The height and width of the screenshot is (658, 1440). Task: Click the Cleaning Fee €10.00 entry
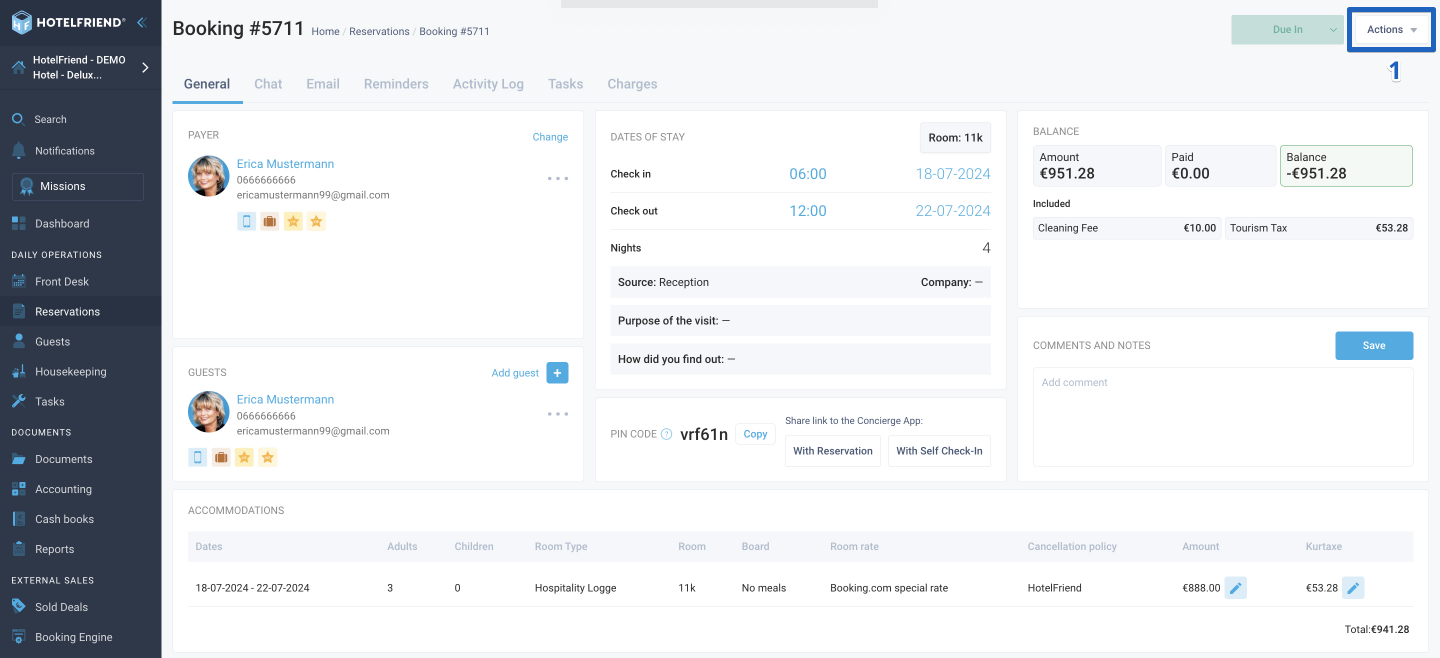click(1127, 228)
